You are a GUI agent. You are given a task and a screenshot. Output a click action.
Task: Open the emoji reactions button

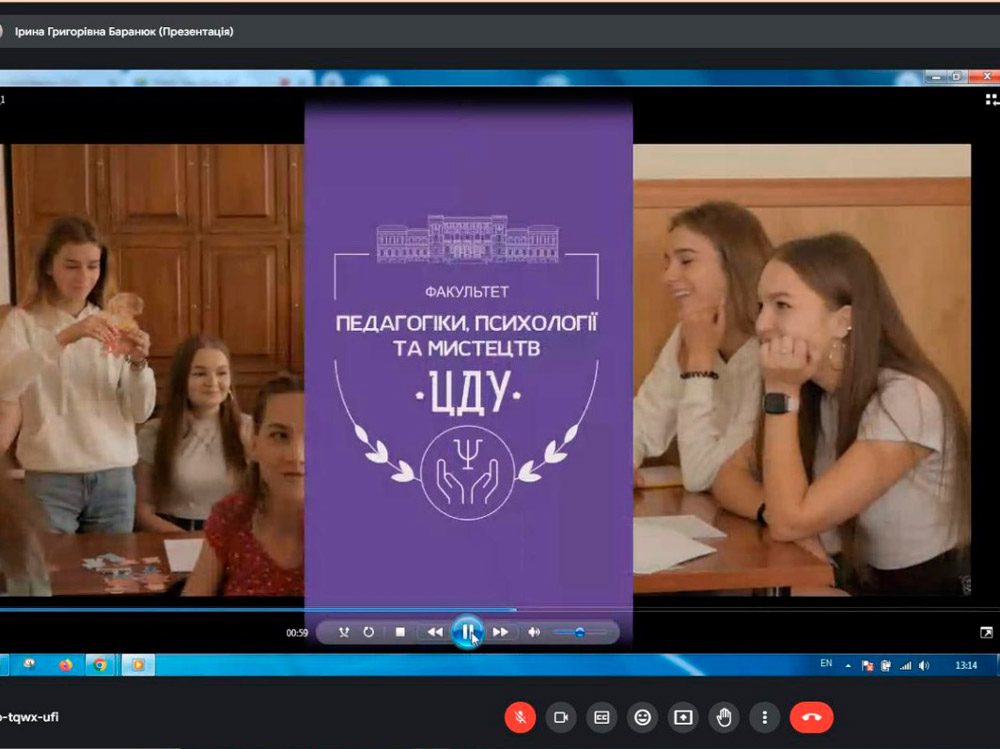[x=643, y=717]
